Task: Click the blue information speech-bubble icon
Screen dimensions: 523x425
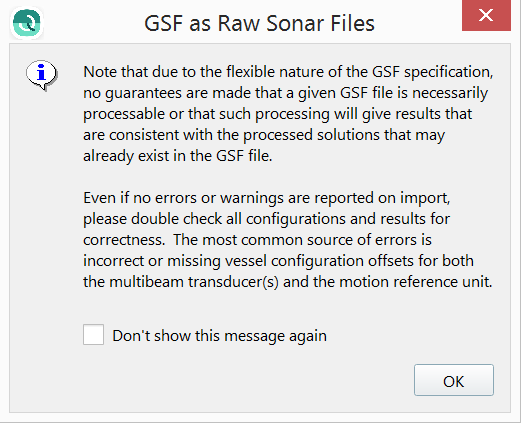Action: click(42, 75)
